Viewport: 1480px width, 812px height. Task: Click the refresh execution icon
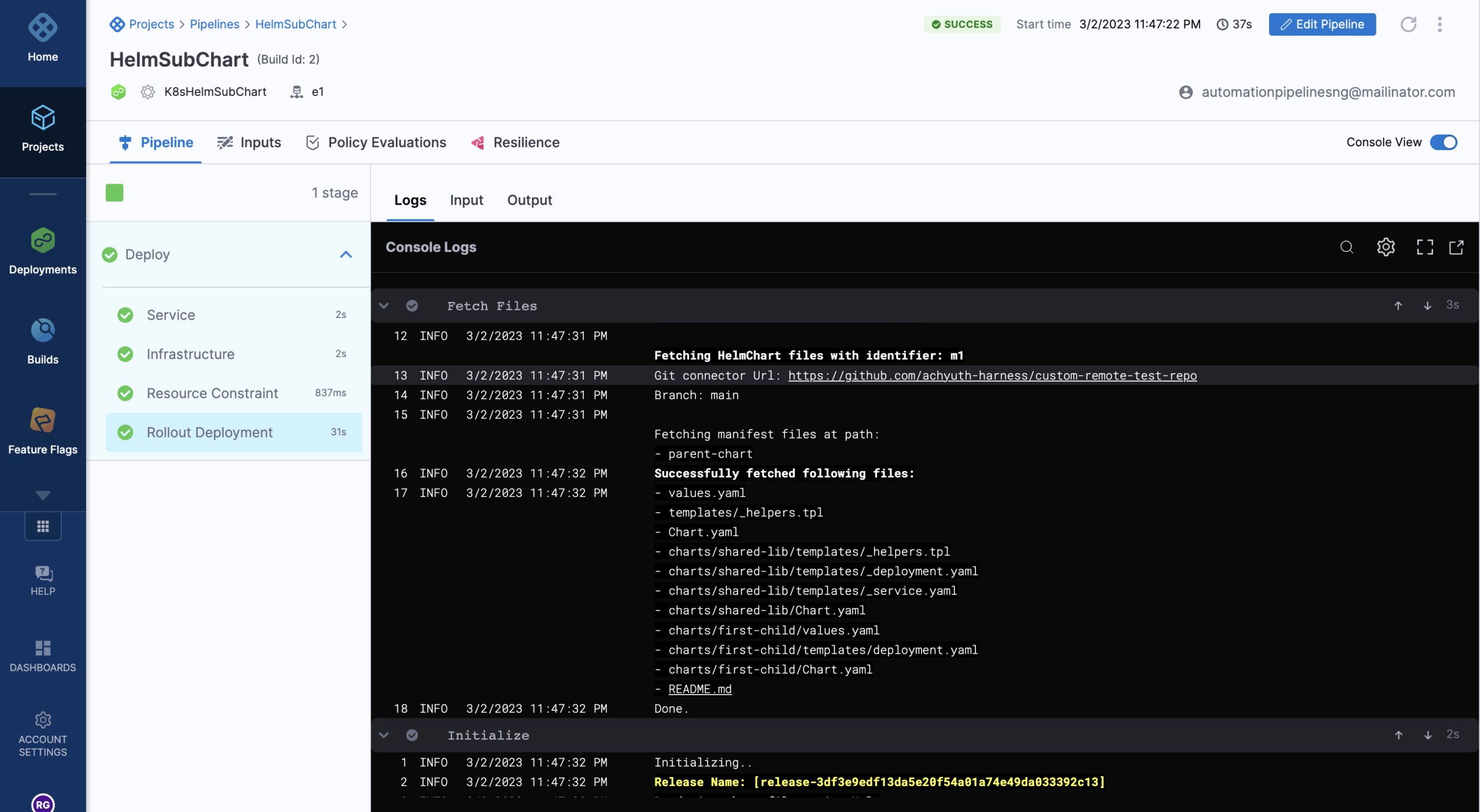[1408, 24]
